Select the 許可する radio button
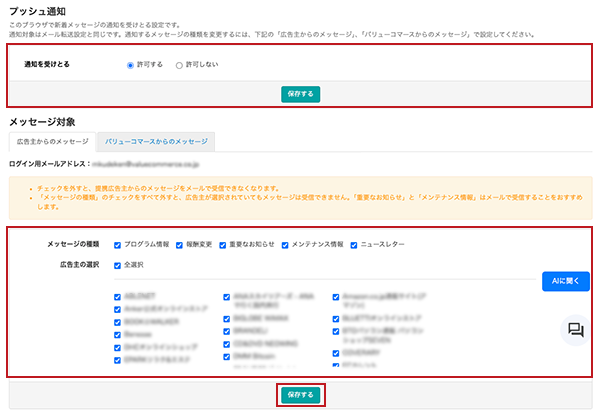This screenshot has width=600, height=412. pos(130,65)
